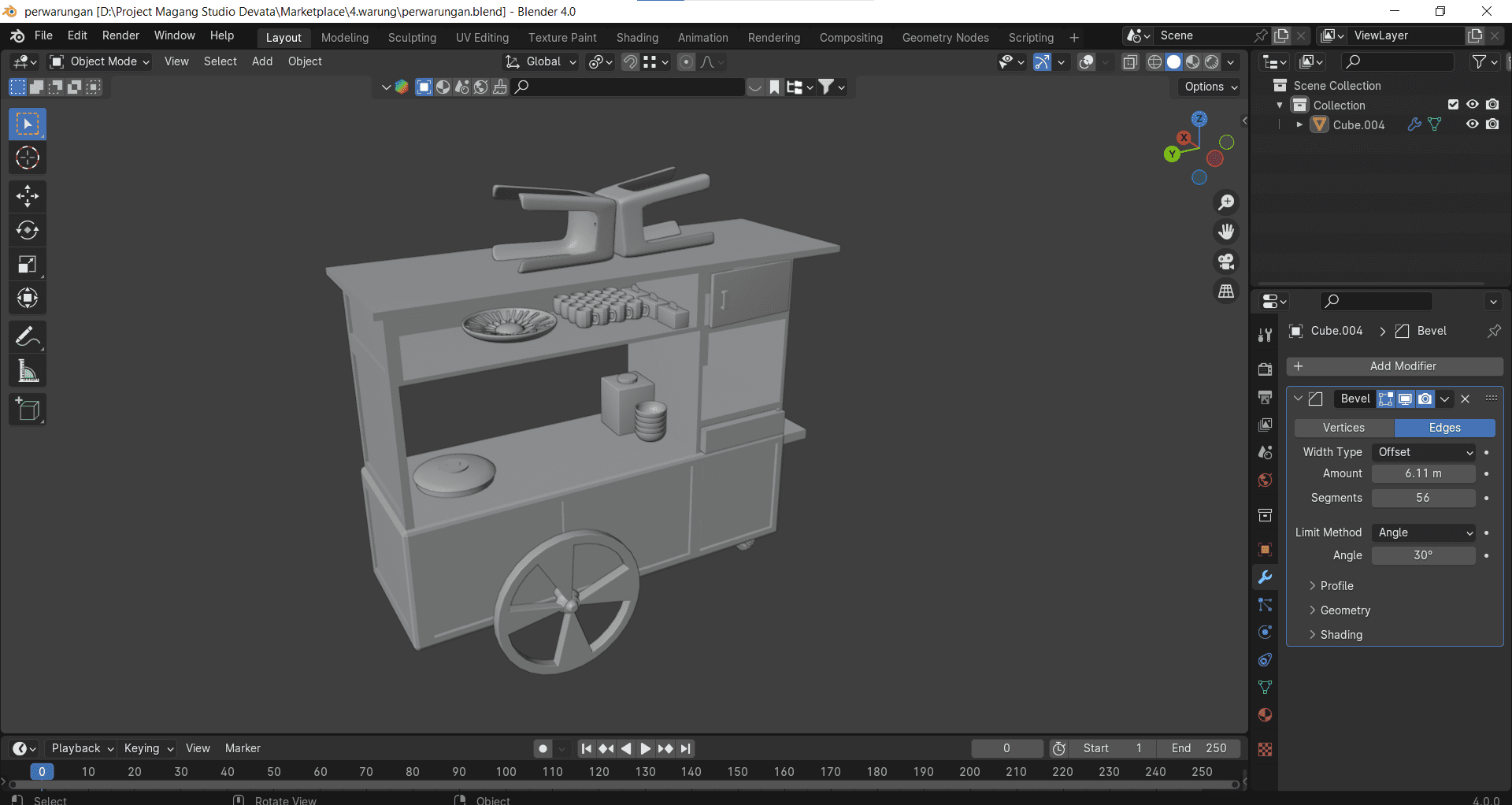Toggle Bevel modifier render visibility
The width and height of the screenshot is (1512, 805).
coord(1425,399)
